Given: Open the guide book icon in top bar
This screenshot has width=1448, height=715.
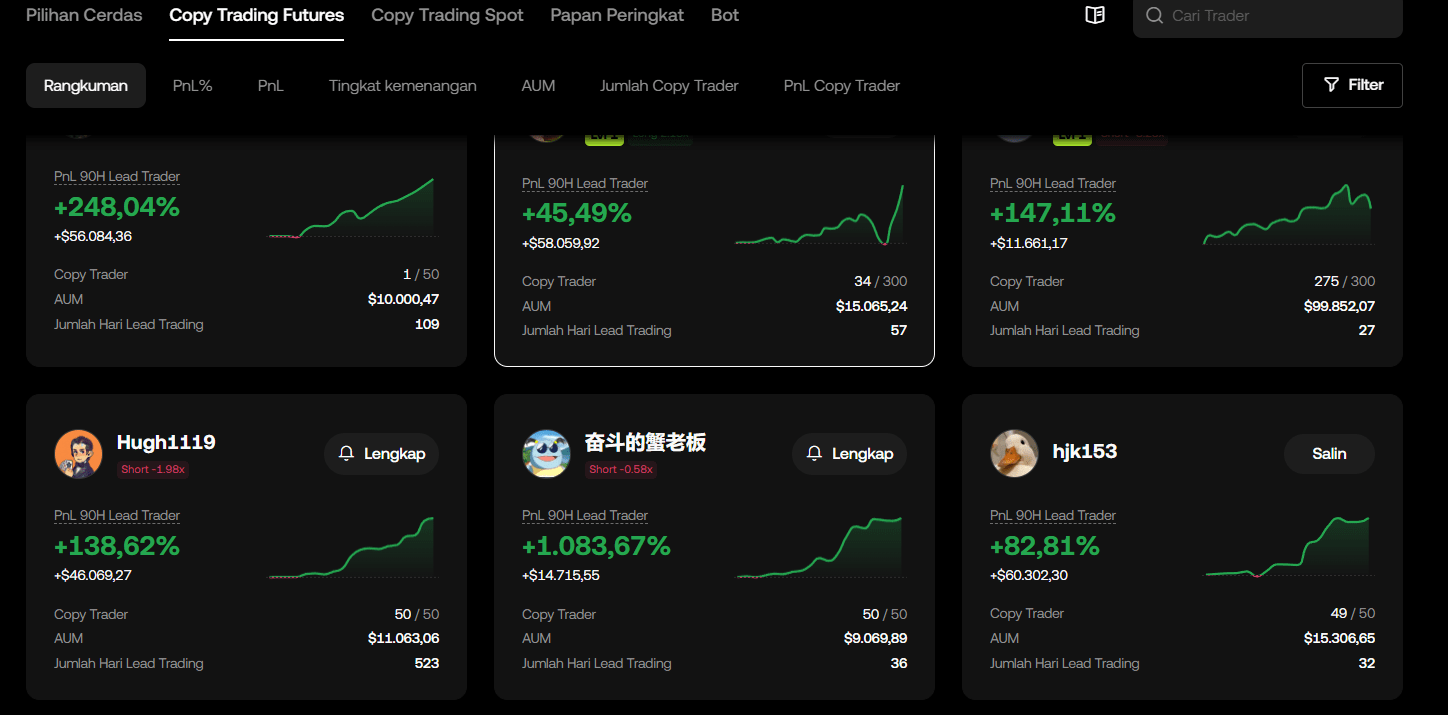Looking at the screenshot, I should point(1094,15).
